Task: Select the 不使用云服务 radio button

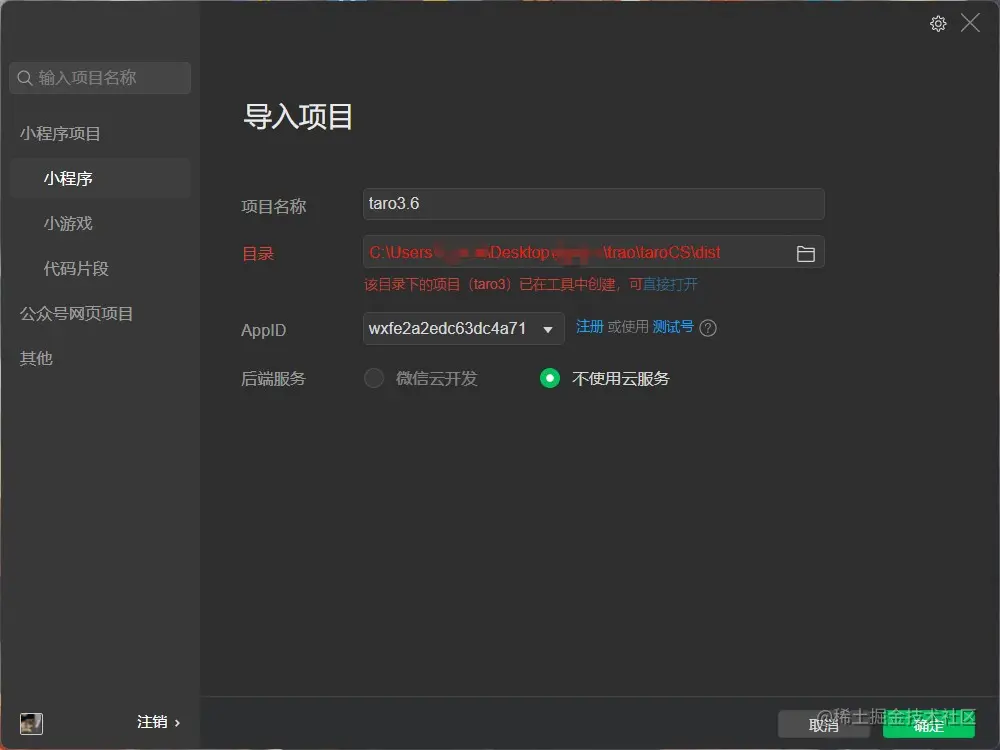Action: [x=548, y=379]
